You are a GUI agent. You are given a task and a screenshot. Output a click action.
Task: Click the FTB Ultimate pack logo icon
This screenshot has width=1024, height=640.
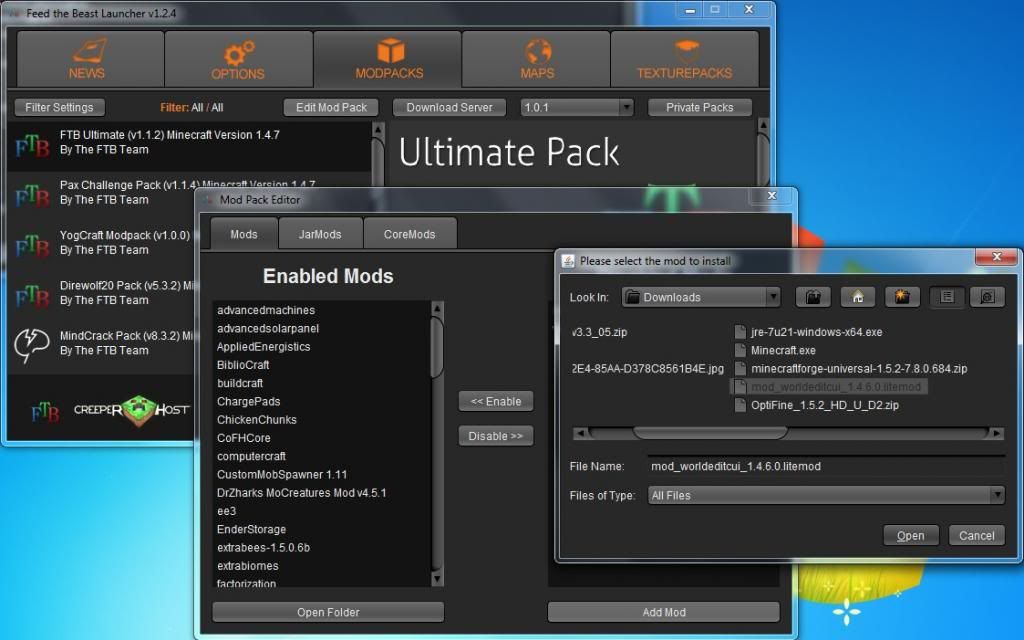tap(33, 145)
